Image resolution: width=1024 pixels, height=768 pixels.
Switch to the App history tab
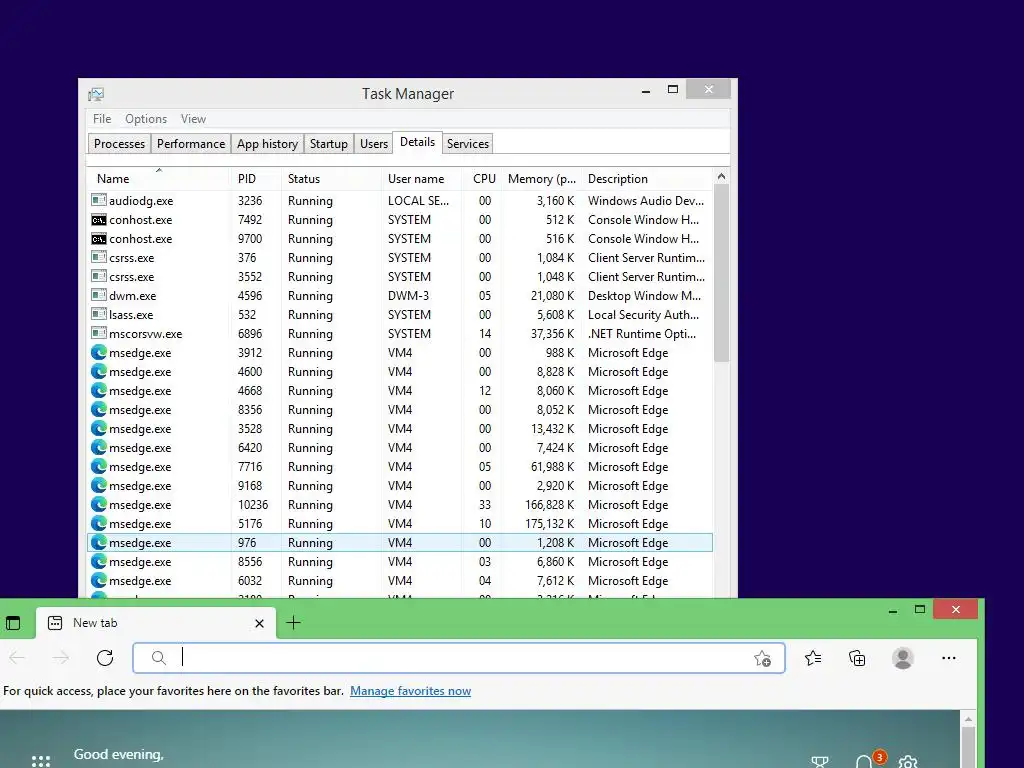point(267,144)
